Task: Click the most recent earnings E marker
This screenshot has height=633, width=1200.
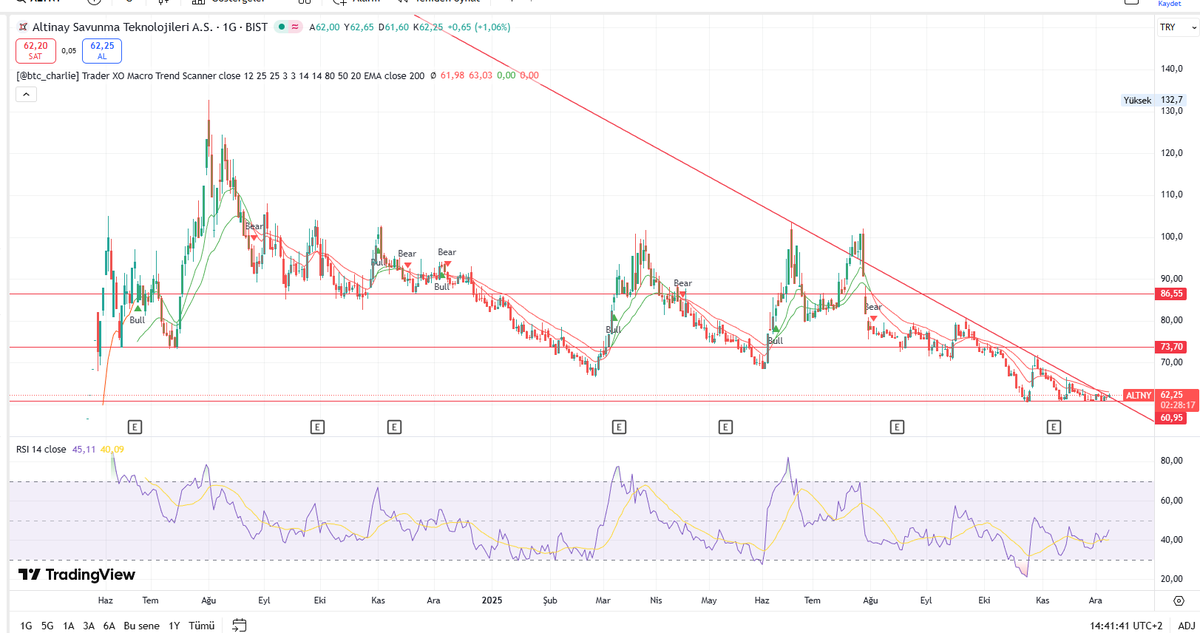Action: [1053, 427]
